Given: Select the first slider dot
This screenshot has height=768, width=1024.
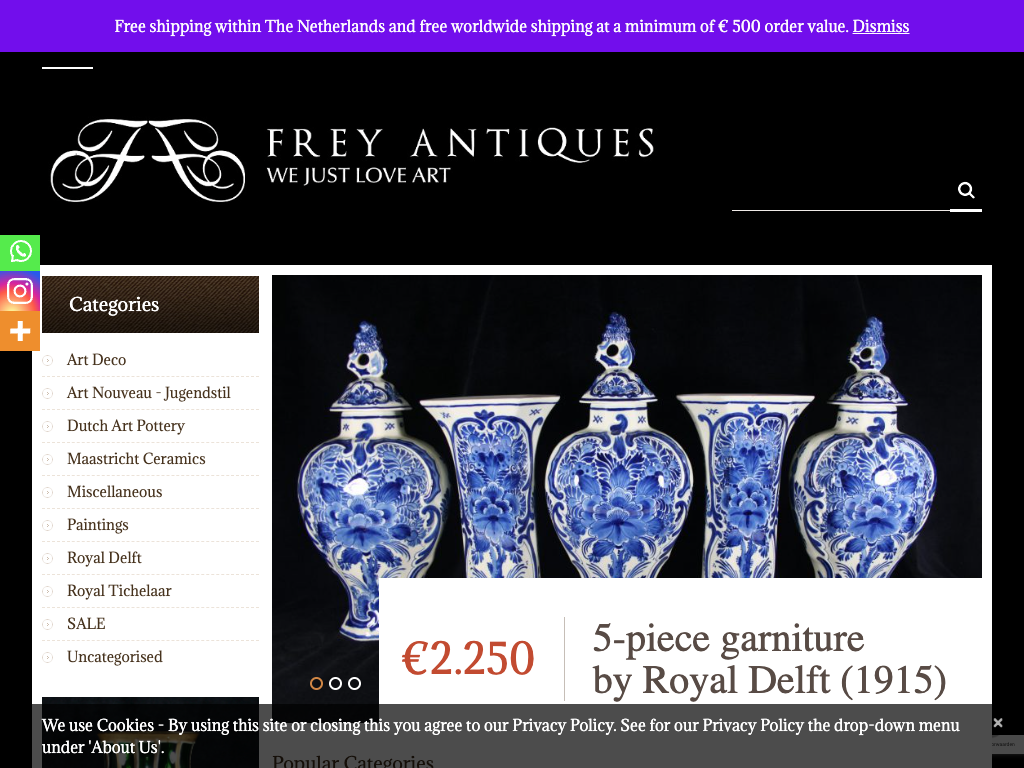Looking at the screenshot, I should point(316,683).
